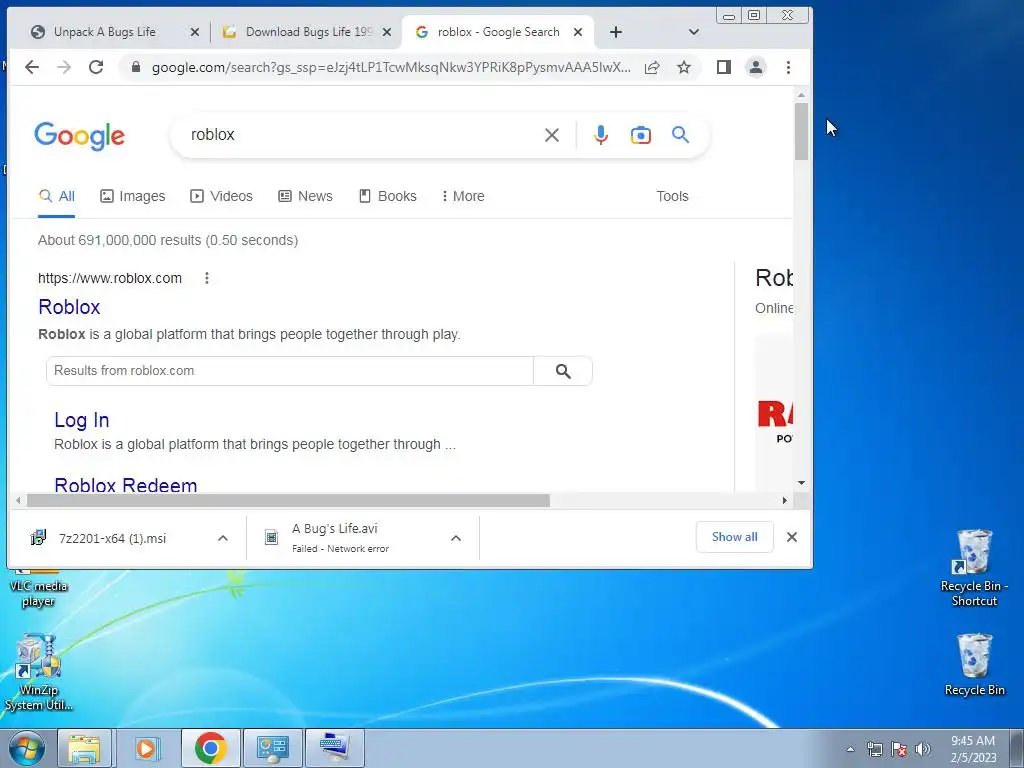Open the Action Center flag icon
Viewport: 1024px width, 768px height.
pos(899,749)
